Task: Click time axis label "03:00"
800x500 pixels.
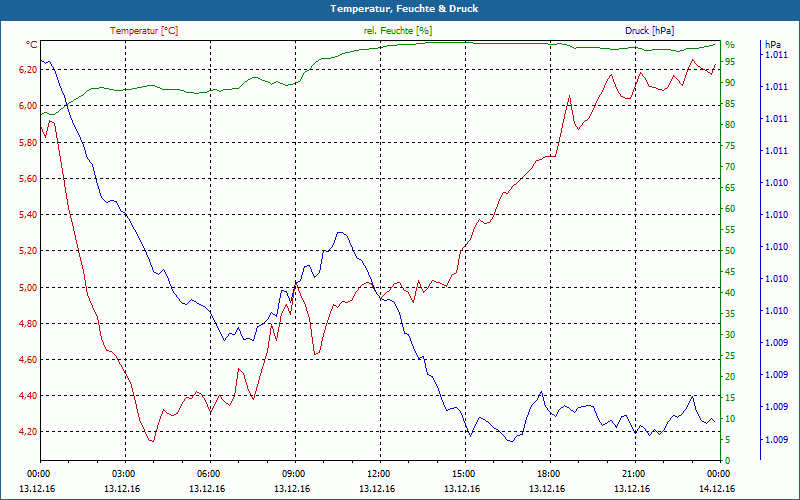Action: coord(122,474)
